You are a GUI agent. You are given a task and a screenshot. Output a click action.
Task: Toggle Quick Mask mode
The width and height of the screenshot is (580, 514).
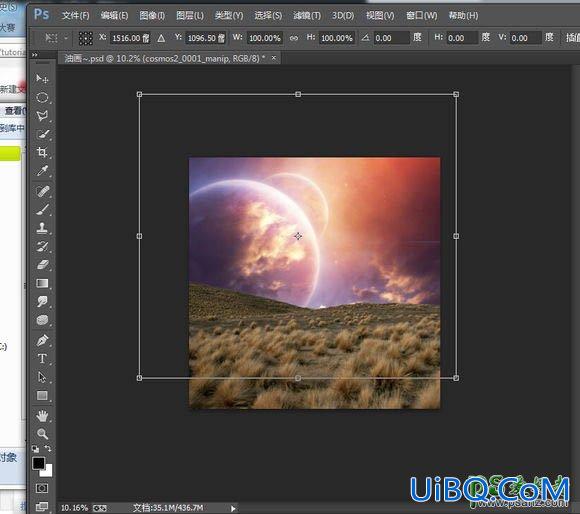(x=42, y=488)
